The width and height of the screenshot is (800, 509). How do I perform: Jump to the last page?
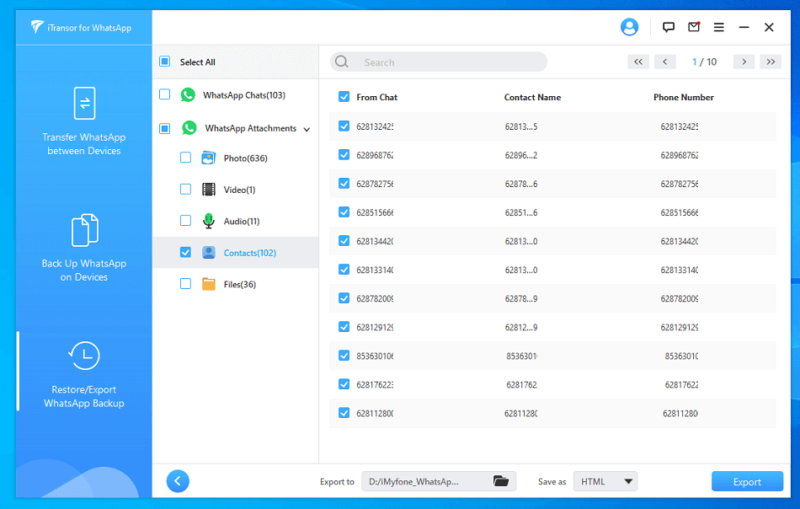(770, 62)
